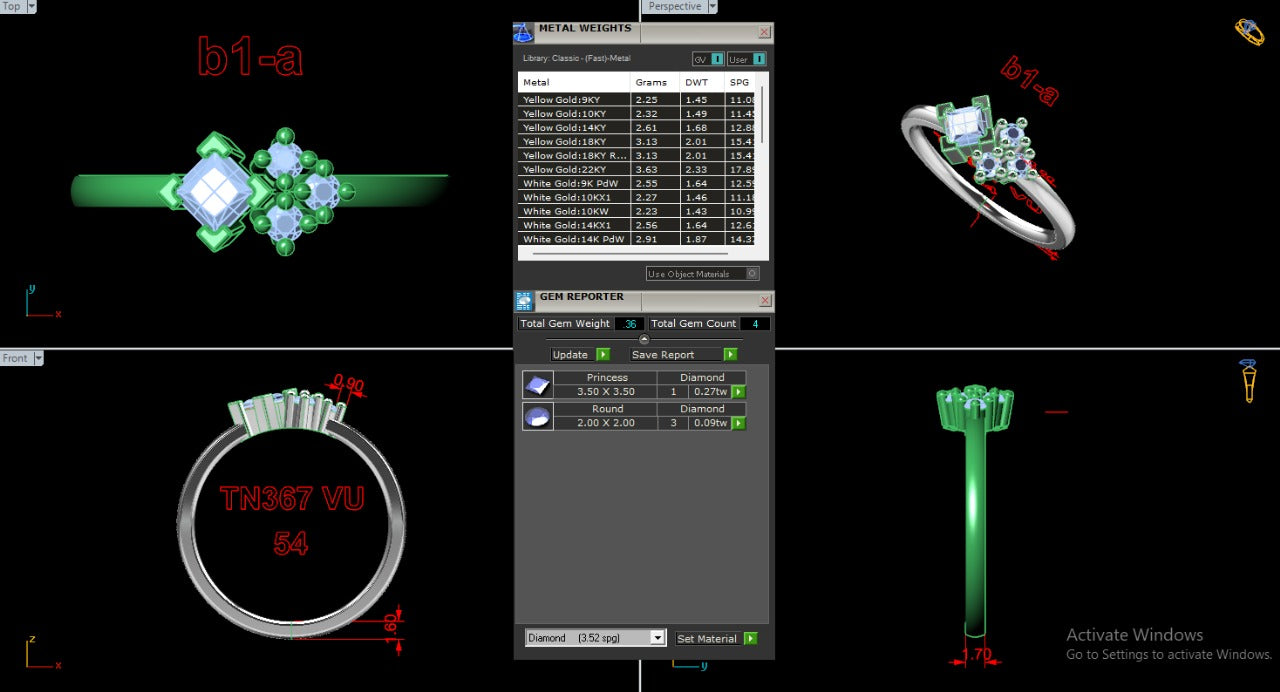
Task: Click the Perspective viewport title label
Action: click(673, 6)
